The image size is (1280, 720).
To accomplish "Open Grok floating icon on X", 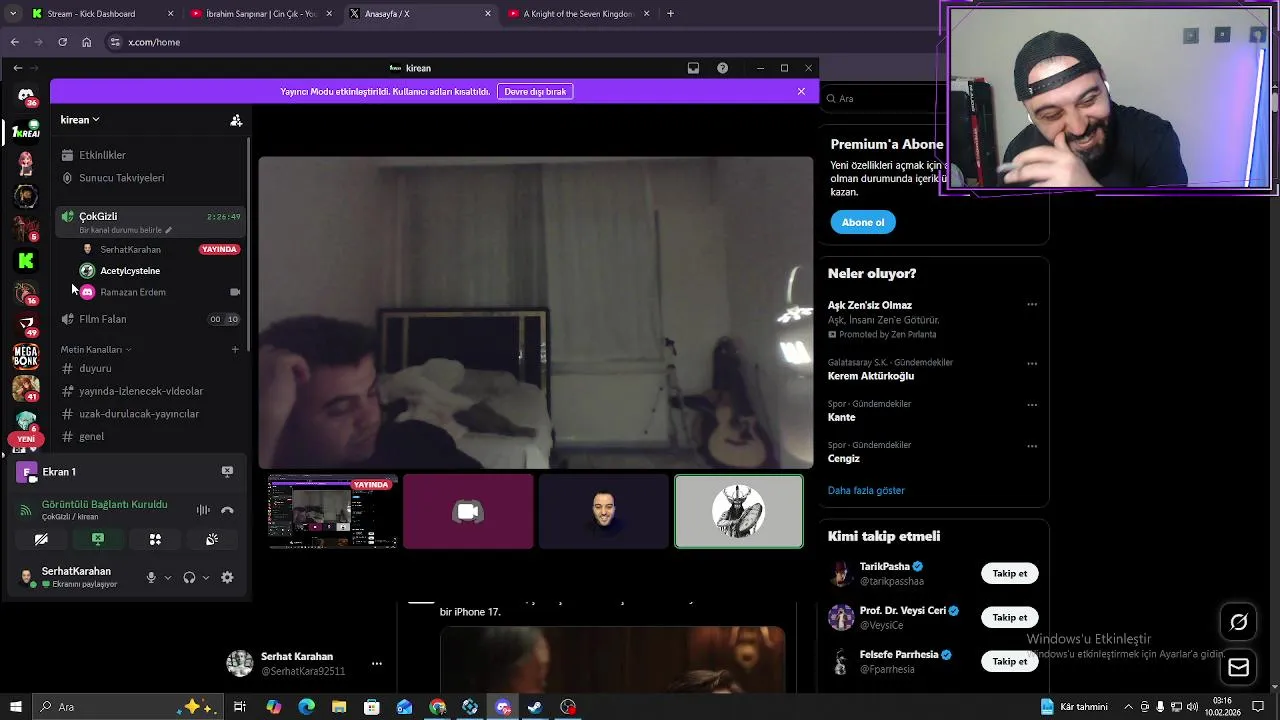I will tap(1238, 622).
